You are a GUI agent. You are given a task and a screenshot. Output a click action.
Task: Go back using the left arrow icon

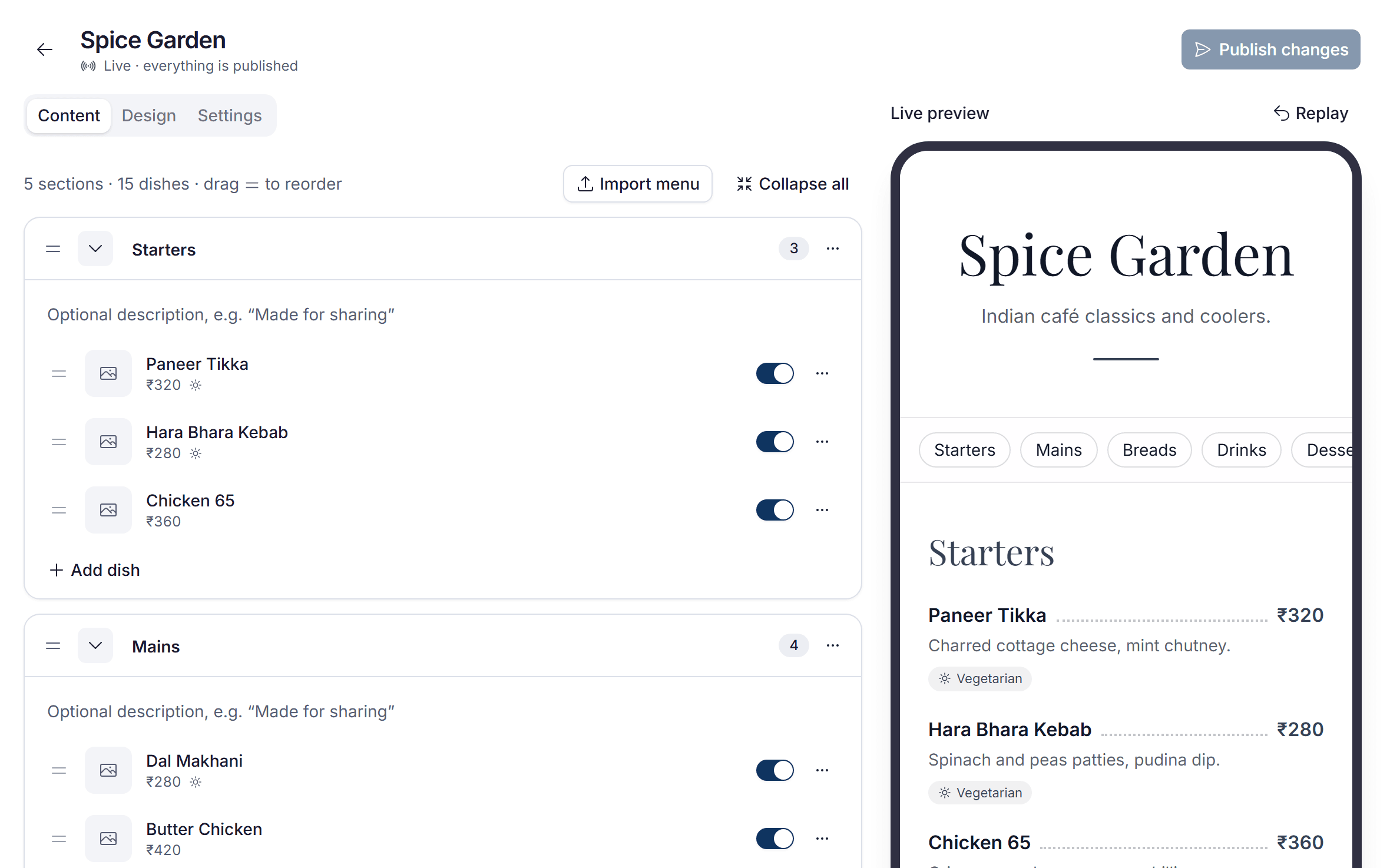tap(45, 49)
